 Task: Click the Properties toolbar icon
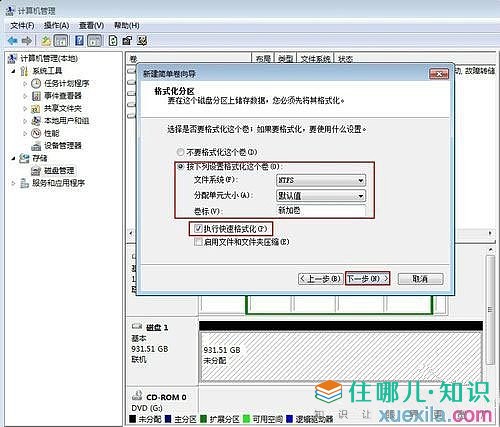[x=127, y=41]
